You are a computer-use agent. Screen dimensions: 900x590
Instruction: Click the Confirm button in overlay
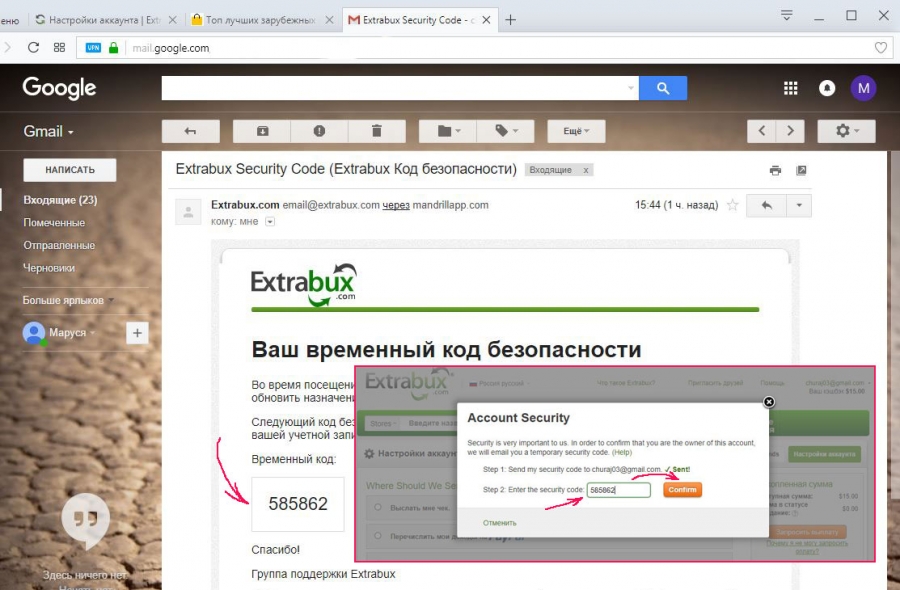point(682,490)
